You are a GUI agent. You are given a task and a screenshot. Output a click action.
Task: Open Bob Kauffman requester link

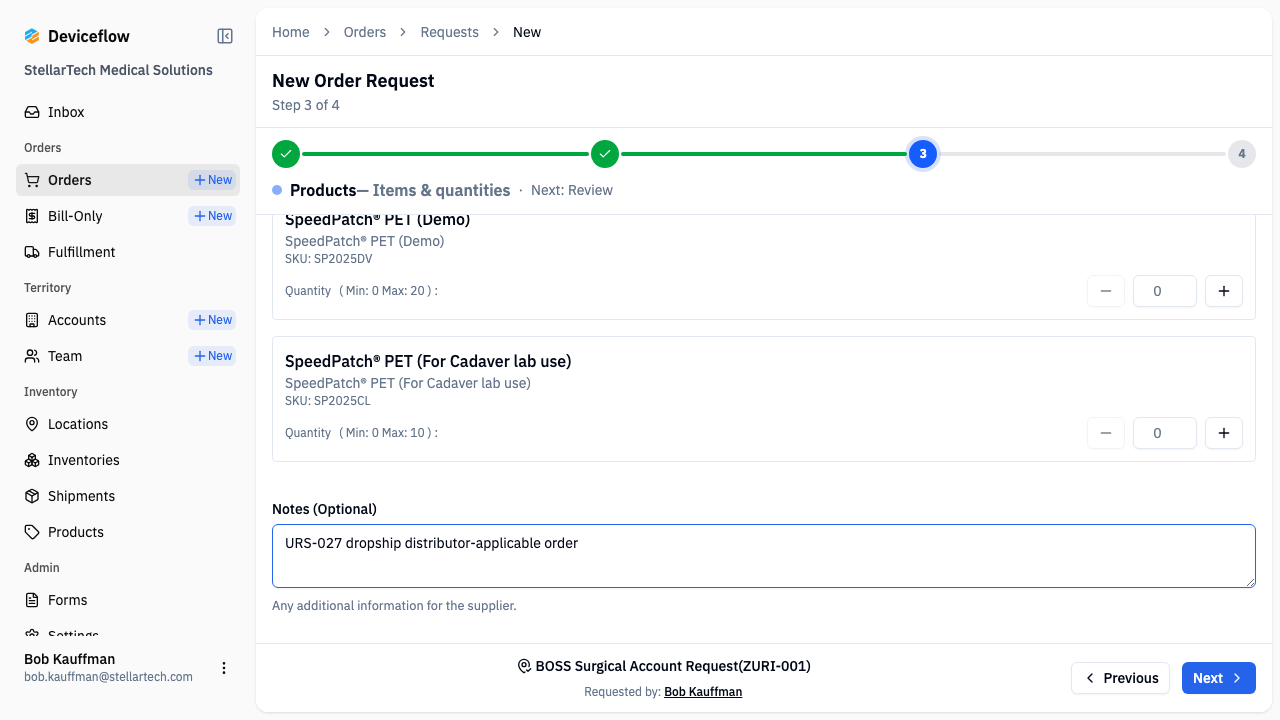[703, 692]
